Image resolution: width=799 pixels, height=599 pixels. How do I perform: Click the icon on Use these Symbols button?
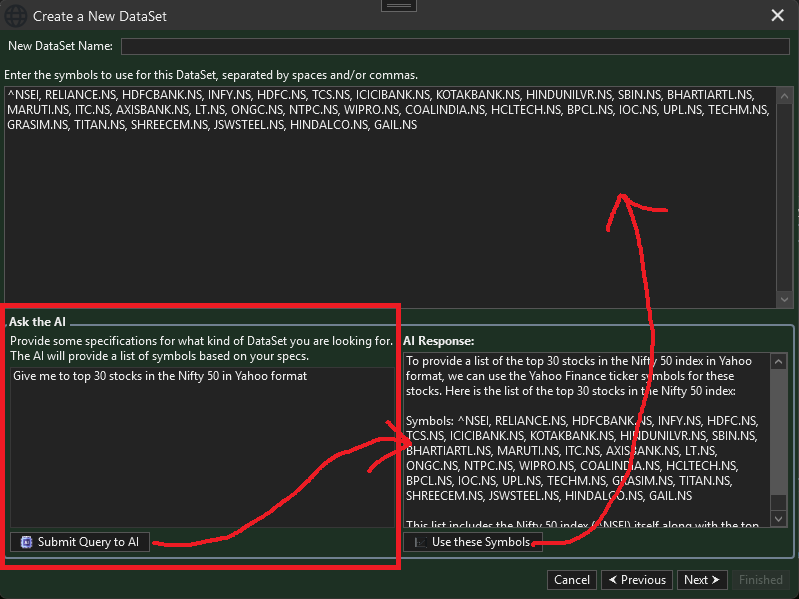pos(419,542)
